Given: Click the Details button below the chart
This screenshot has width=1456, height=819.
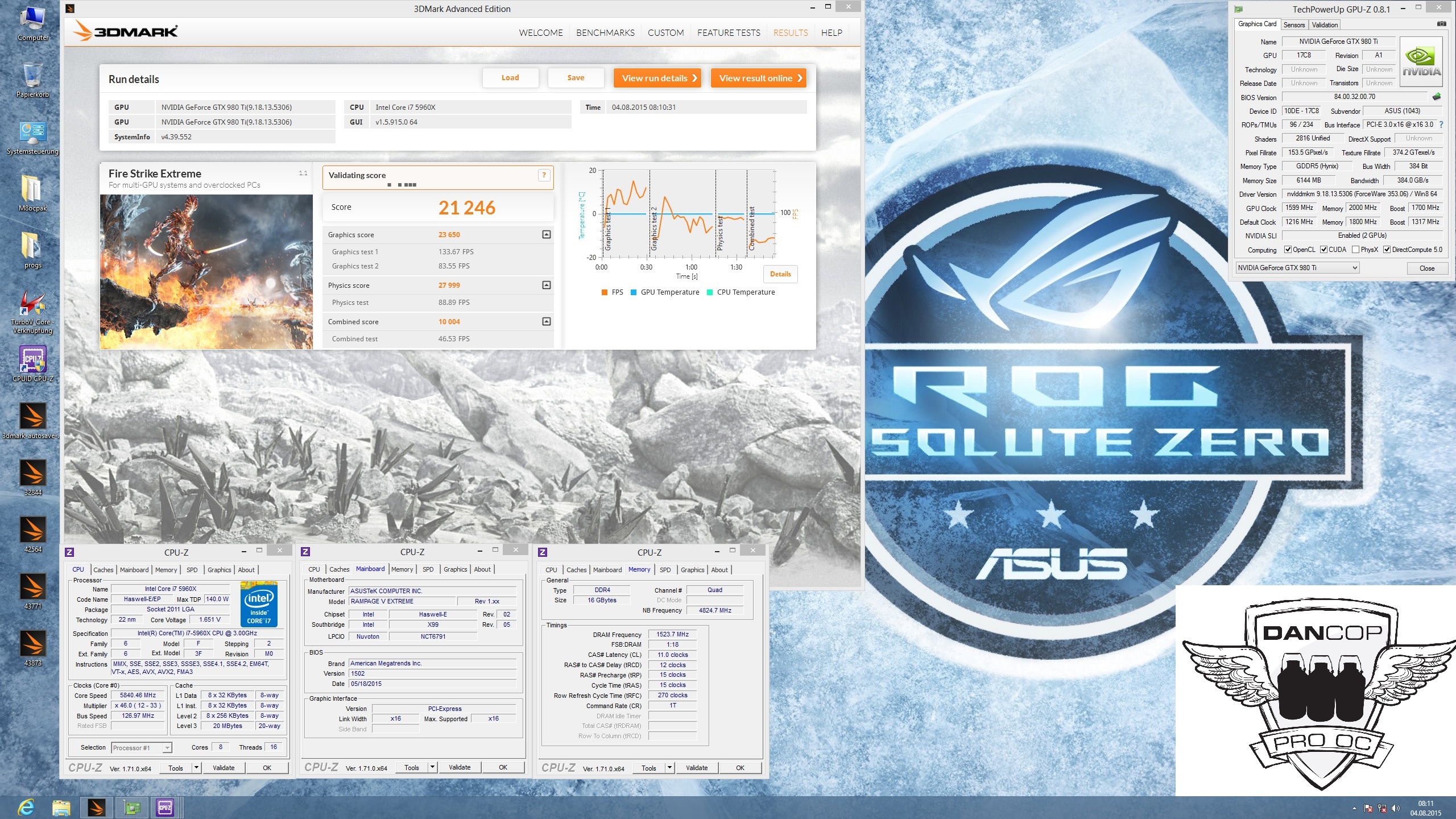Looking at the screenshot, I should [780, 274].
